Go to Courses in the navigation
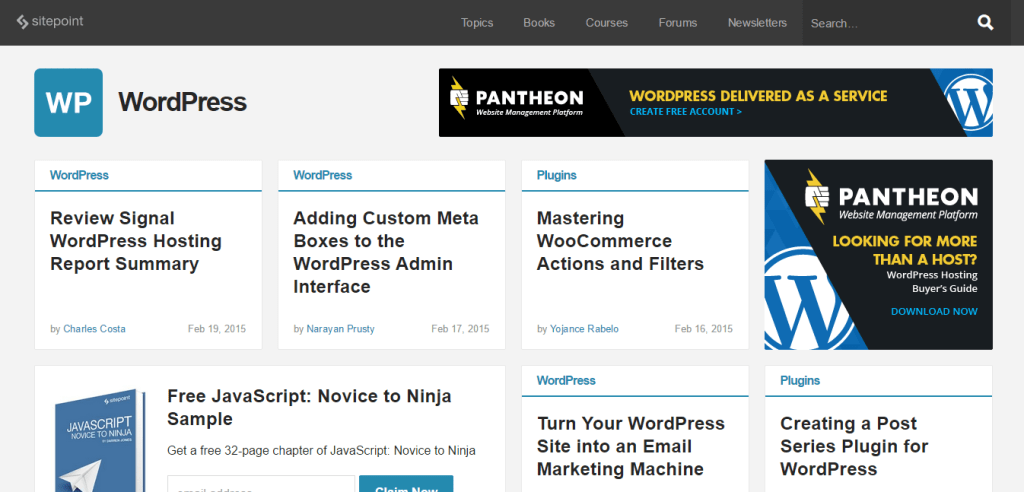 point(607,23)
